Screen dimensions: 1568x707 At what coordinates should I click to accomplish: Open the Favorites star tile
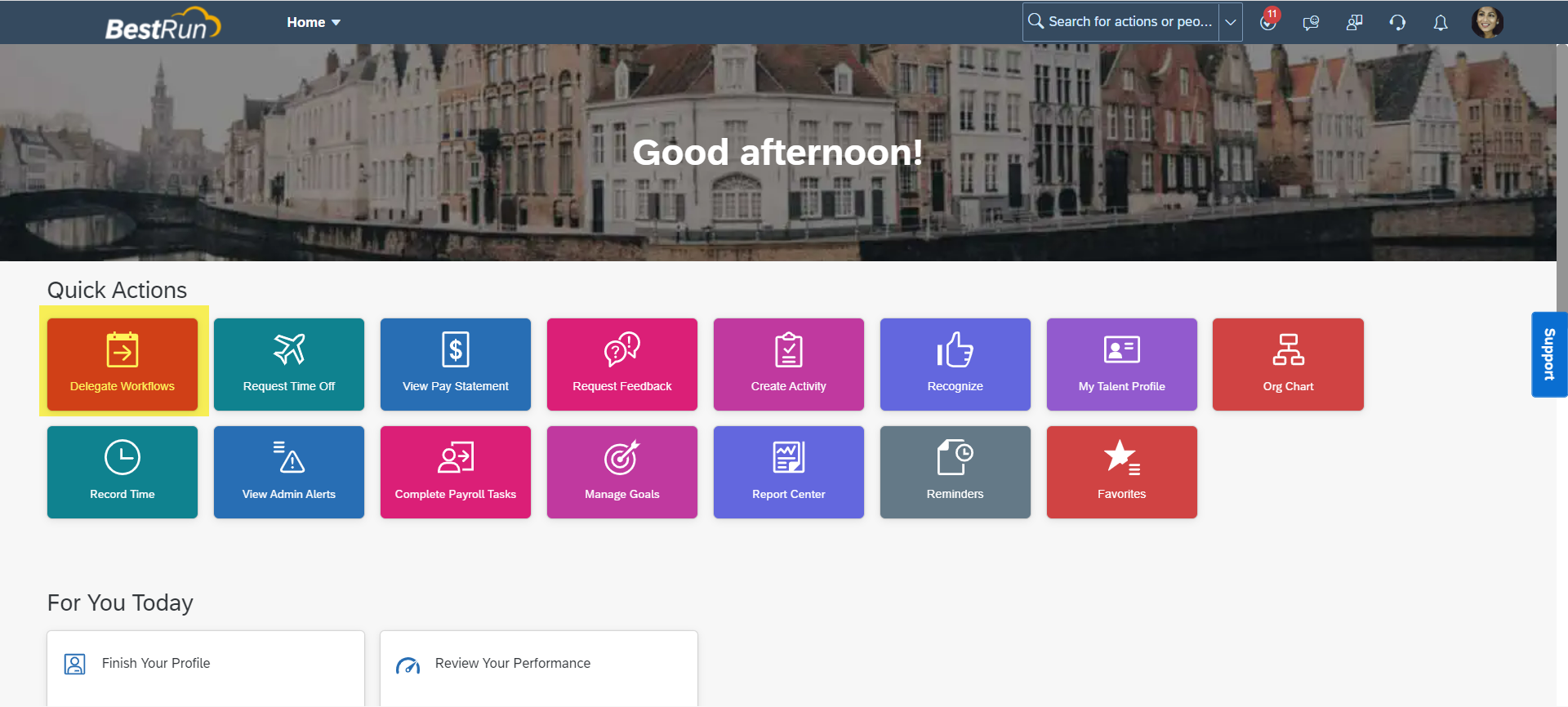1122,472
